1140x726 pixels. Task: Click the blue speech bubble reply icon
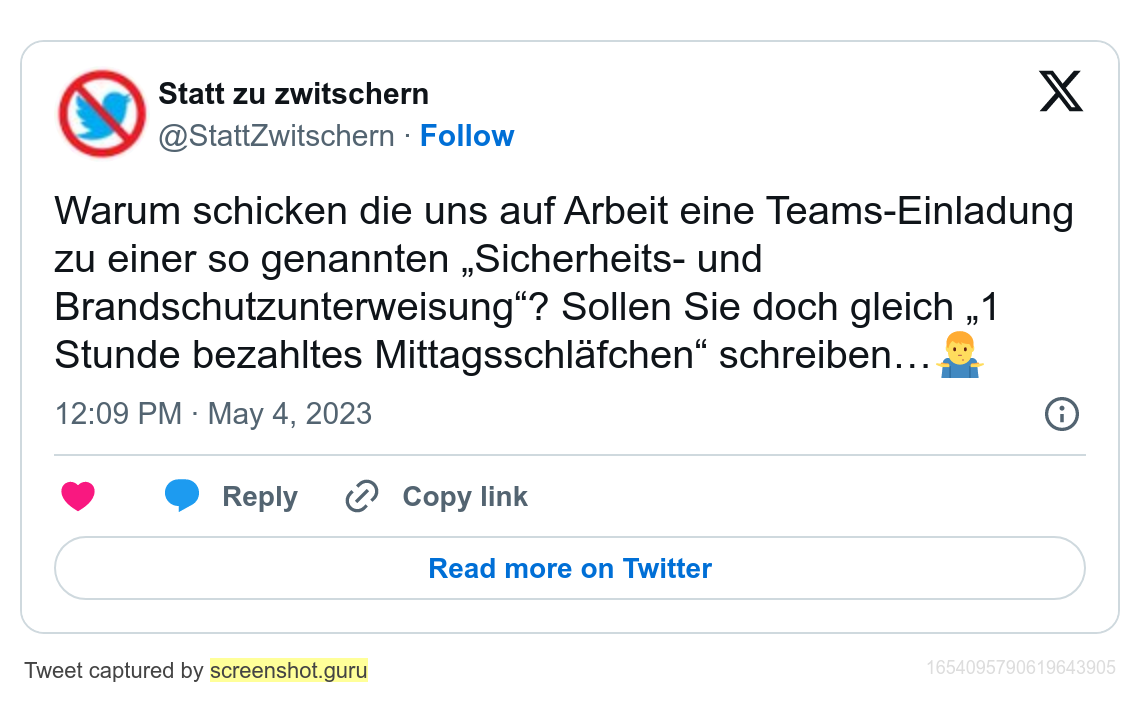181,496
